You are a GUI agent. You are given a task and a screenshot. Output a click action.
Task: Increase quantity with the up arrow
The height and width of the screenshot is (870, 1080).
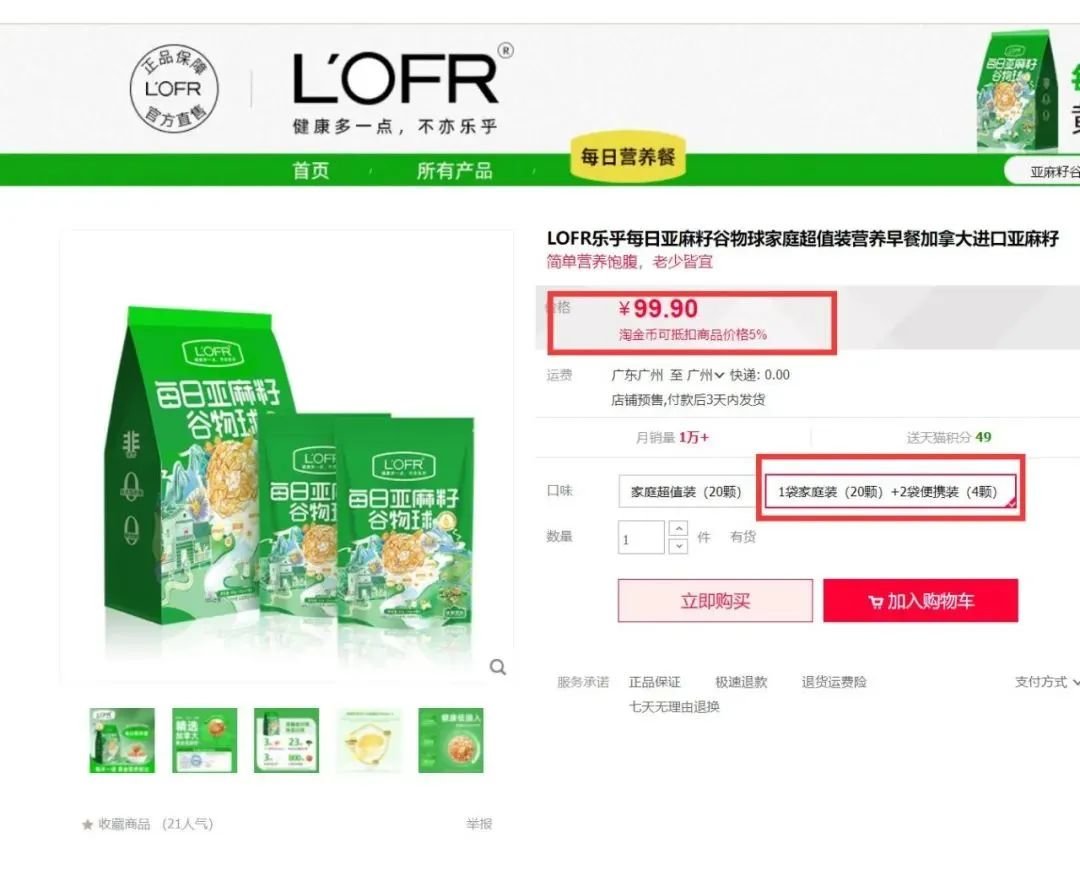pos(678,529)
